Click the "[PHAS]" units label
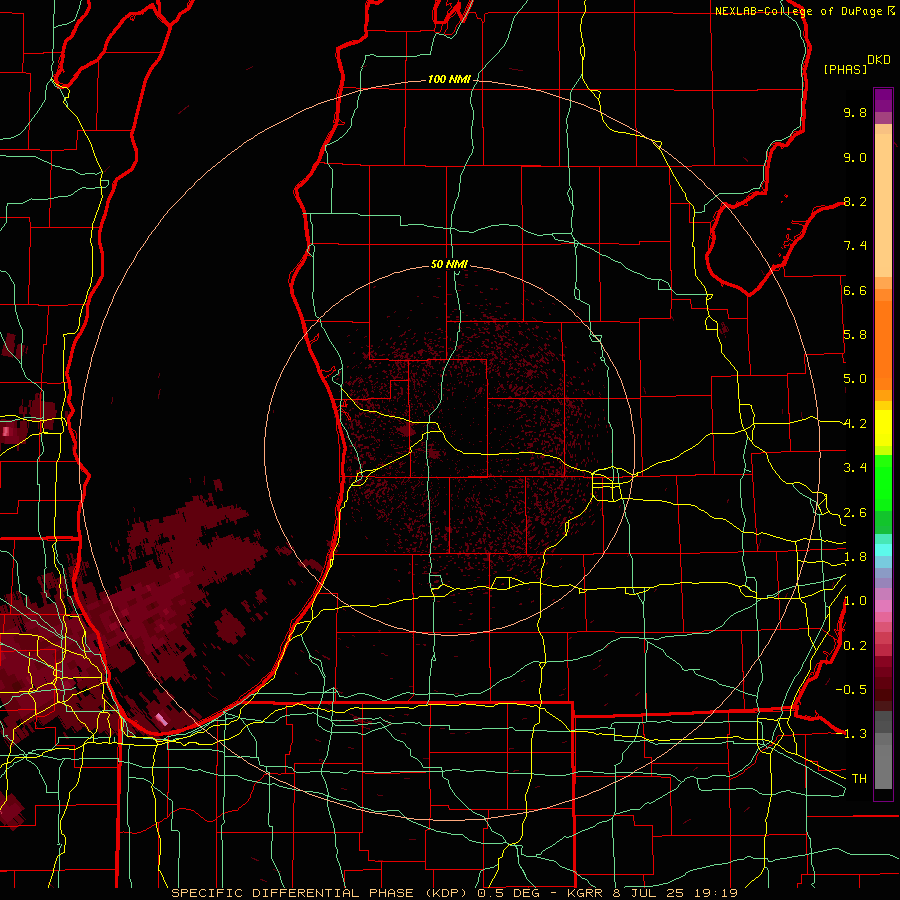Image resolution: width=900 pixels, height=900 pixels. coord(845,70)
